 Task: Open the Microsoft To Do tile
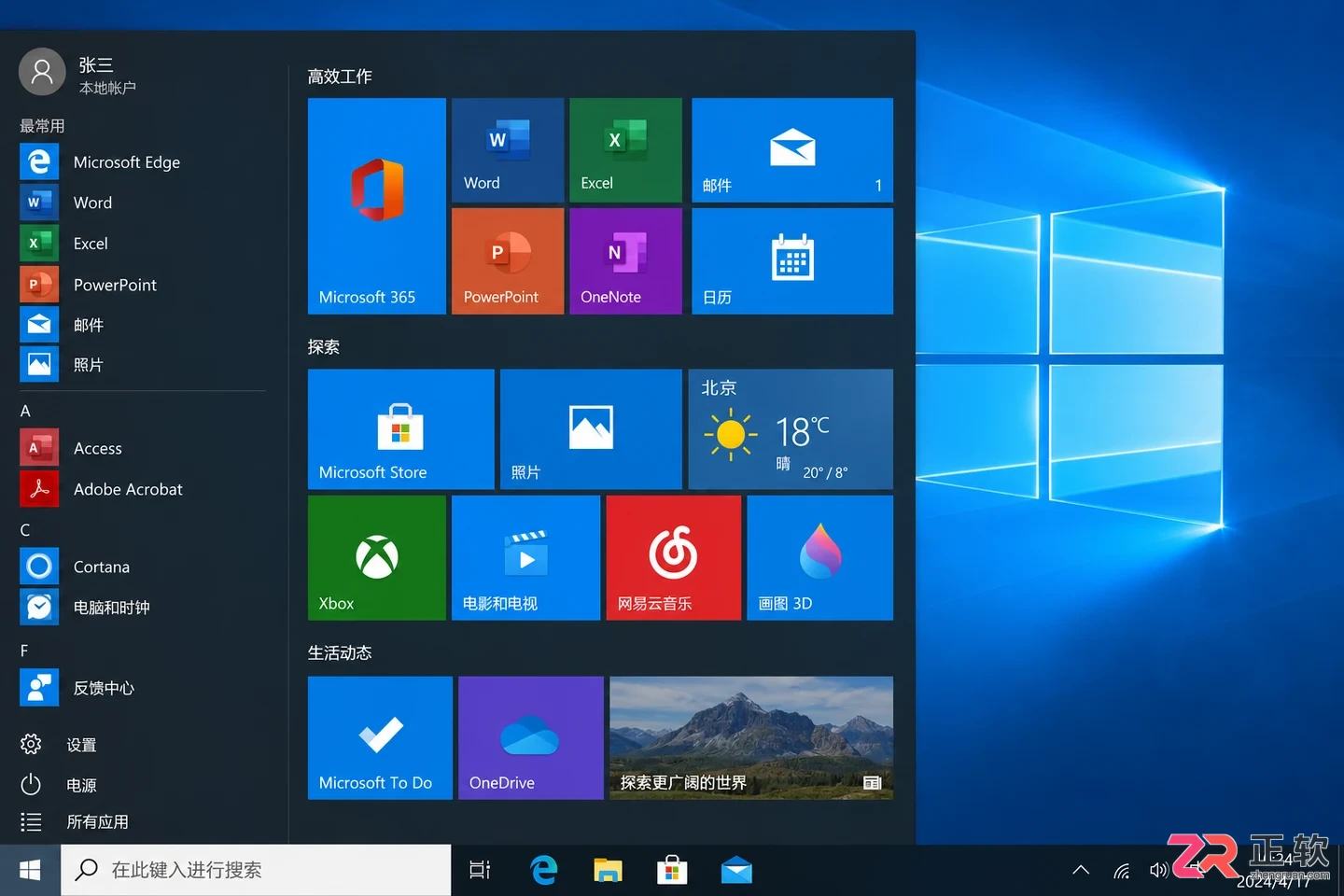tap(380, 737)
